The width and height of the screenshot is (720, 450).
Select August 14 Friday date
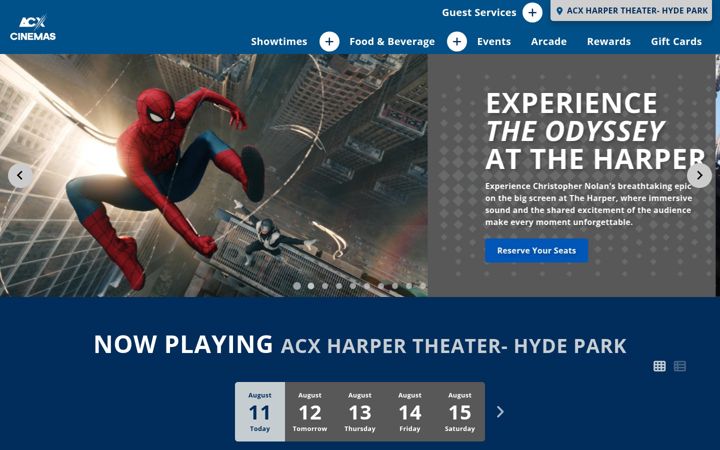point(410,412)
